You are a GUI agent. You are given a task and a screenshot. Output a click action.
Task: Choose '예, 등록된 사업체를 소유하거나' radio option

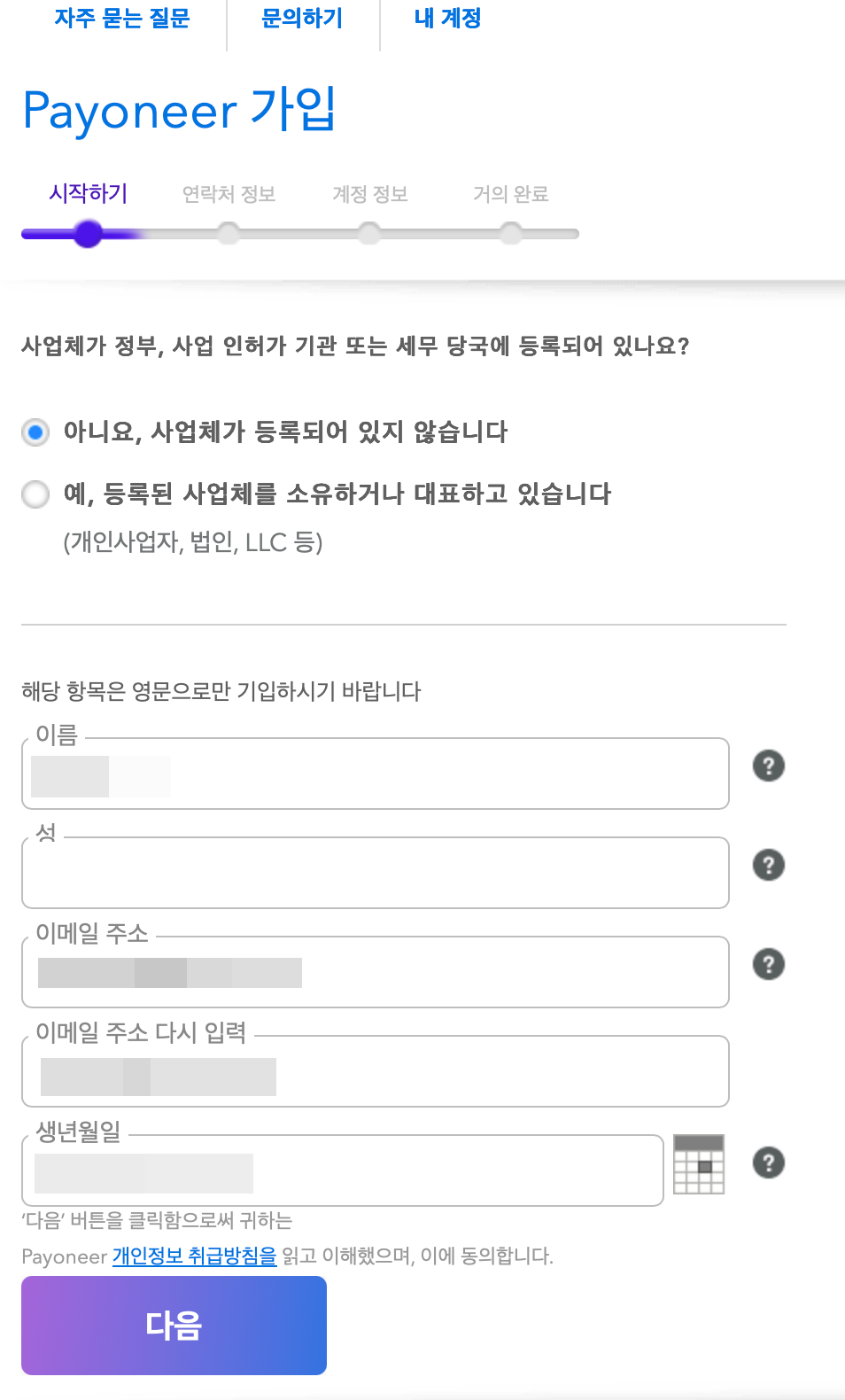(35, 494)
